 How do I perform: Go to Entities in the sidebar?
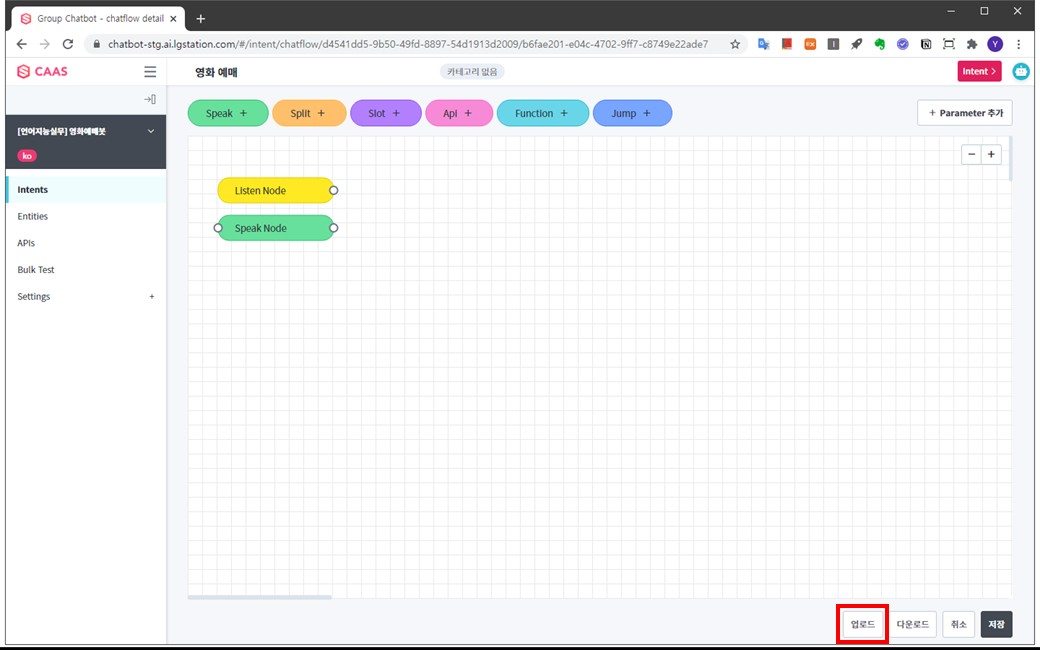[33, 216]
